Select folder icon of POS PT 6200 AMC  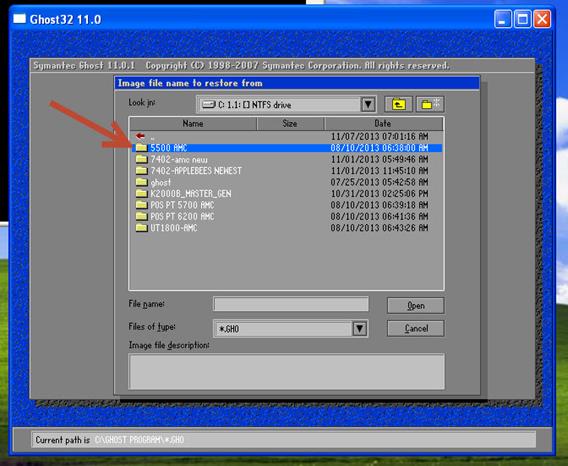(141, 216)
